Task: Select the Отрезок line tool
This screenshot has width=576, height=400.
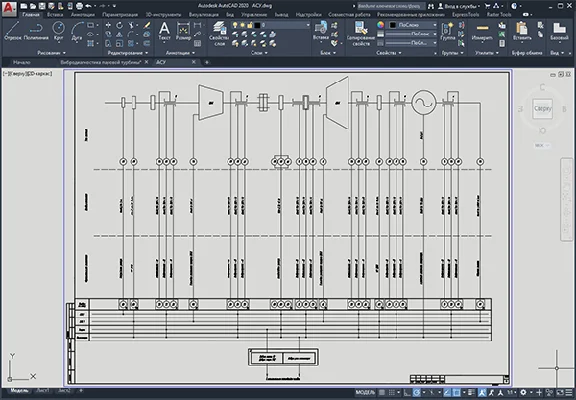Action: click(12, 31)
